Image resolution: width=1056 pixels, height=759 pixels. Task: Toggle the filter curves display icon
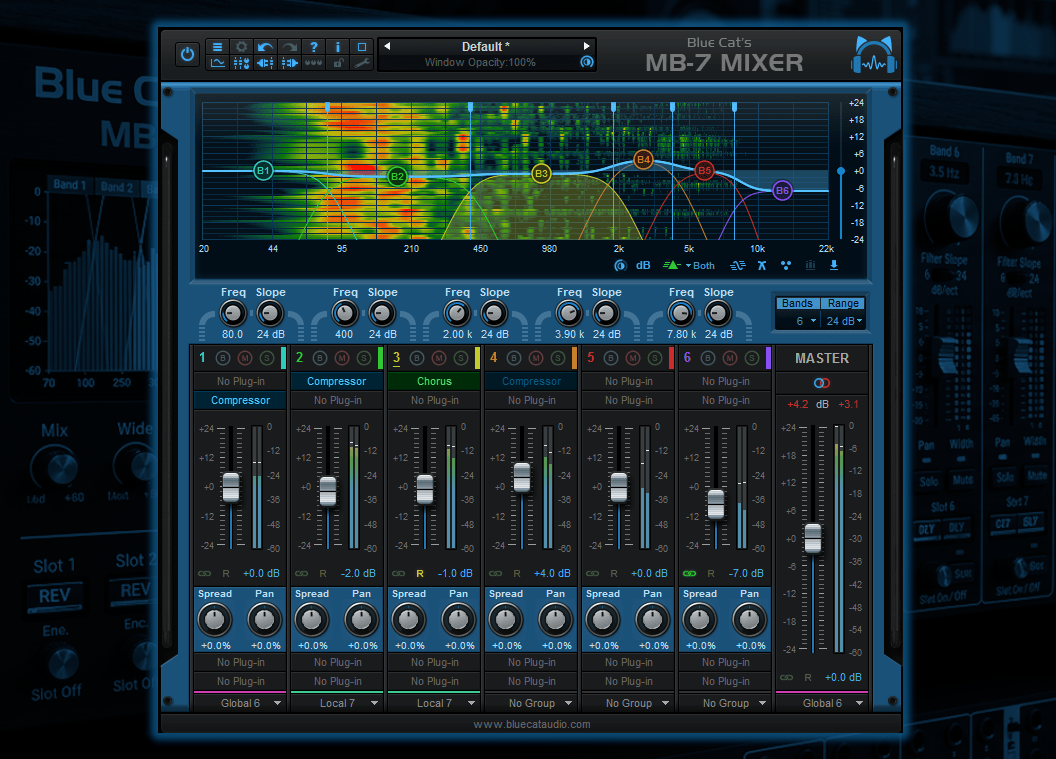tap(737, 265)
